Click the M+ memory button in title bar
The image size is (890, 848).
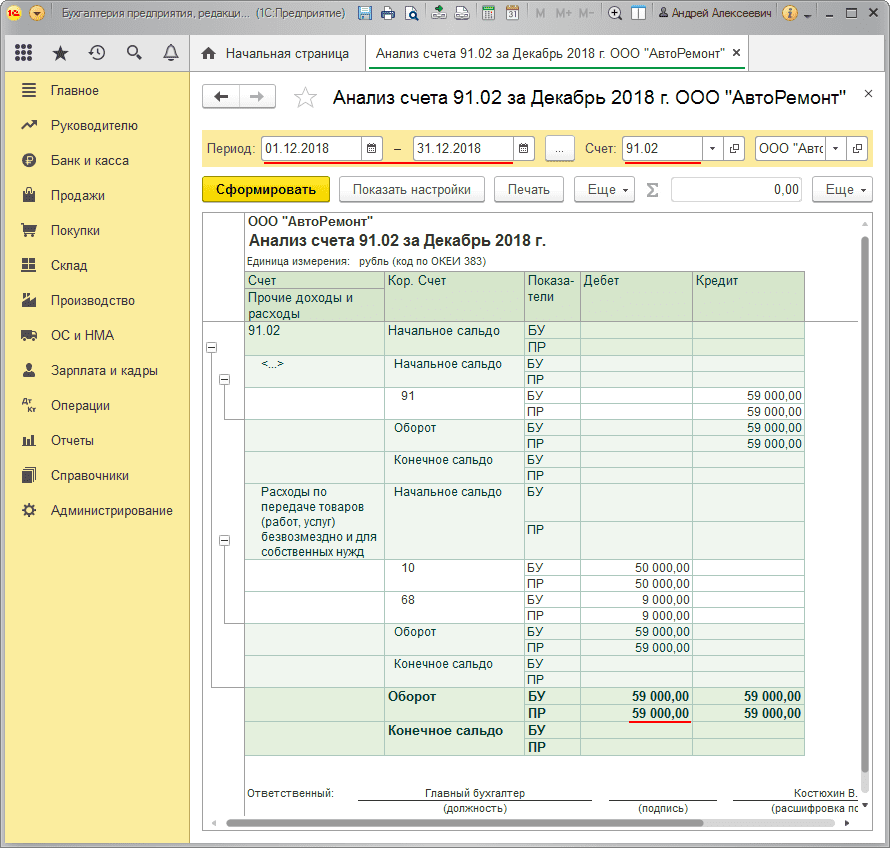pyautogui.click(x=563, y=12)
